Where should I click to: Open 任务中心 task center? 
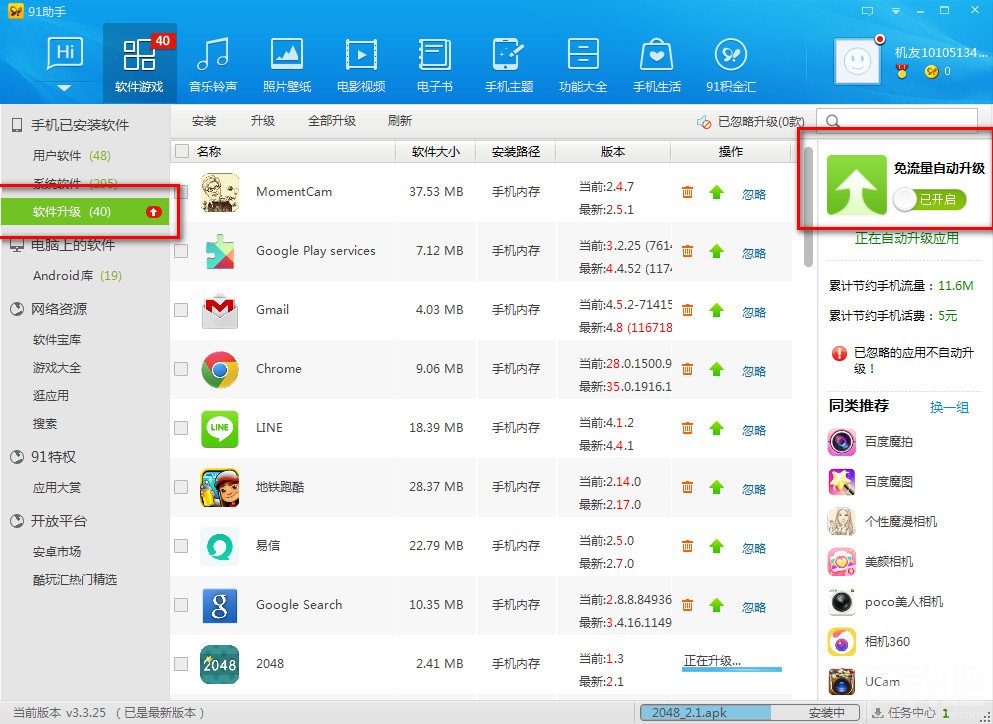click(x=911, y=713)
